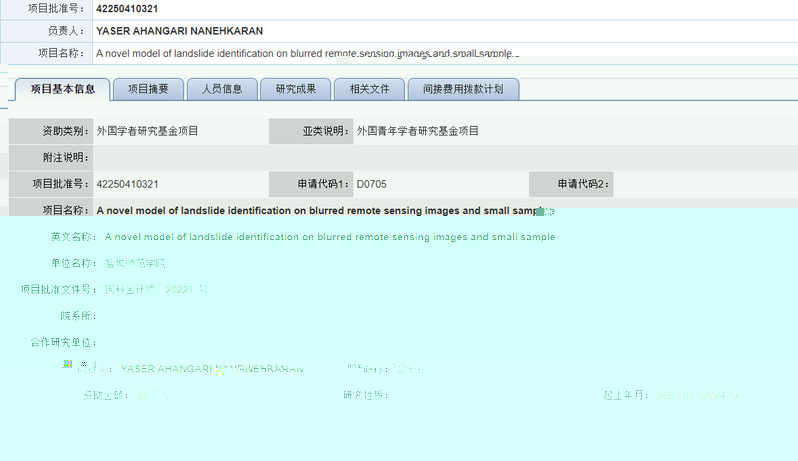Click approval number 42250410321 in top header

click(127, 8)
